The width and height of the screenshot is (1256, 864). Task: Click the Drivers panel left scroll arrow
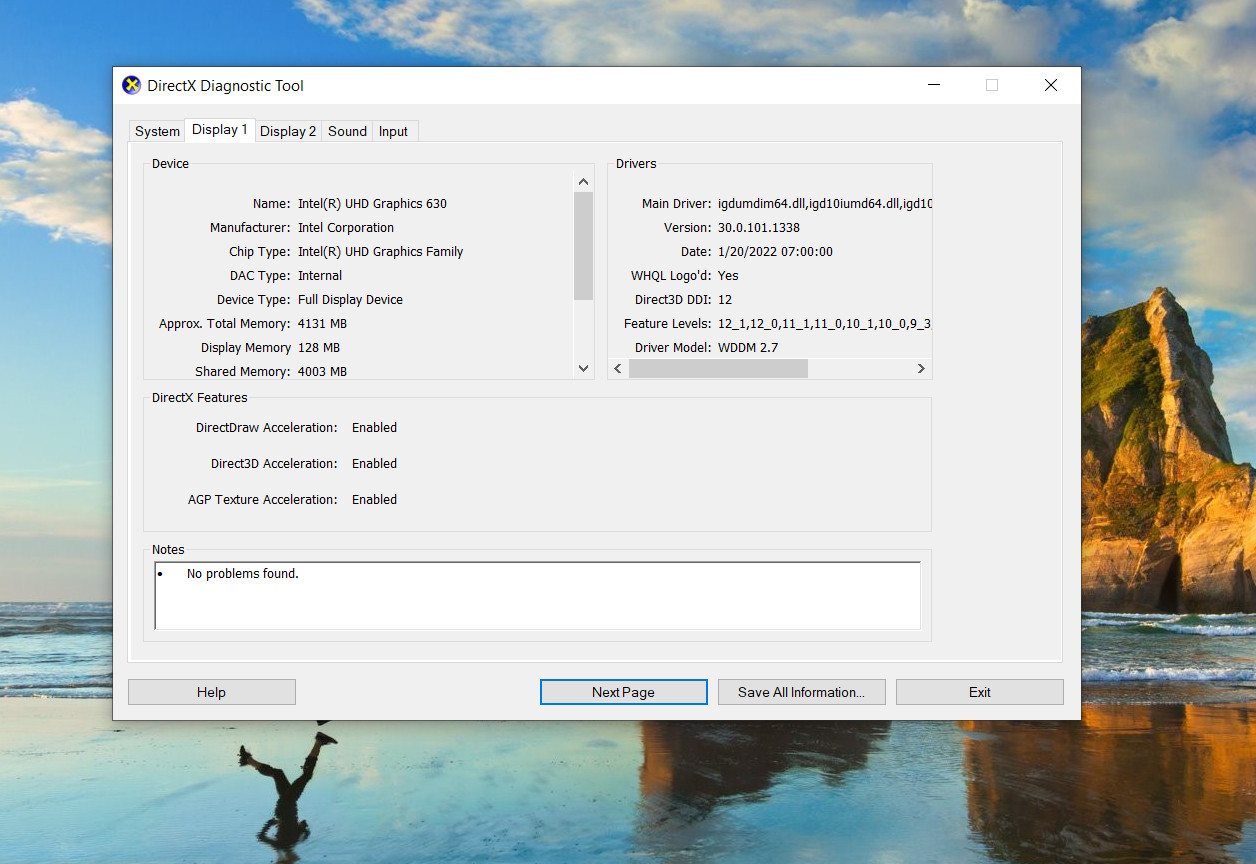click(x=618, y=369)
